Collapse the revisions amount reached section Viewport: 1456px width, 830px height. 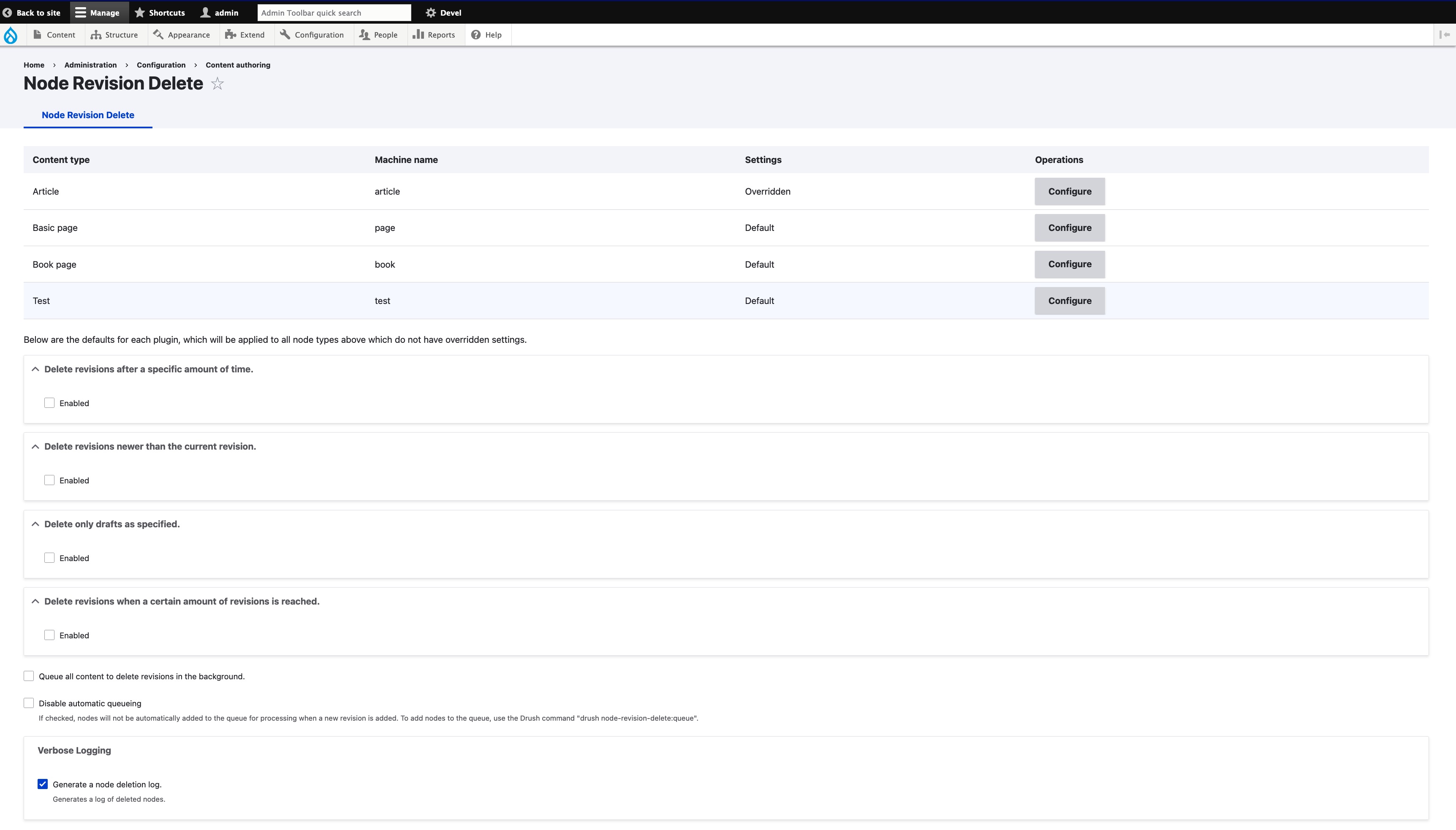coord(36,601)
